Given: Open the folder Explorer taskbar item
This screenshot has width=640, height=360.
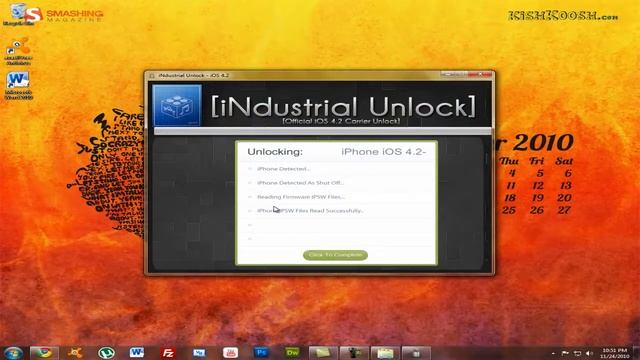Looking at the screenshot, I should pos(385,353).
